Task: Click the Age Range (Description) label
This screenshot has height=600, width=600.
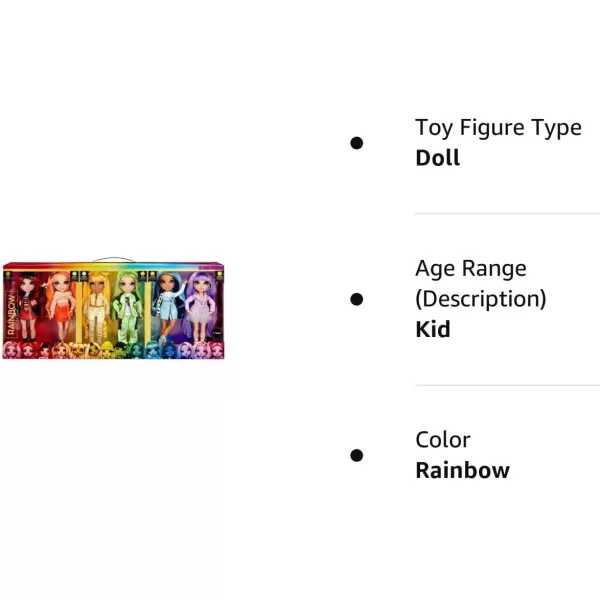Action: [481, 284]
